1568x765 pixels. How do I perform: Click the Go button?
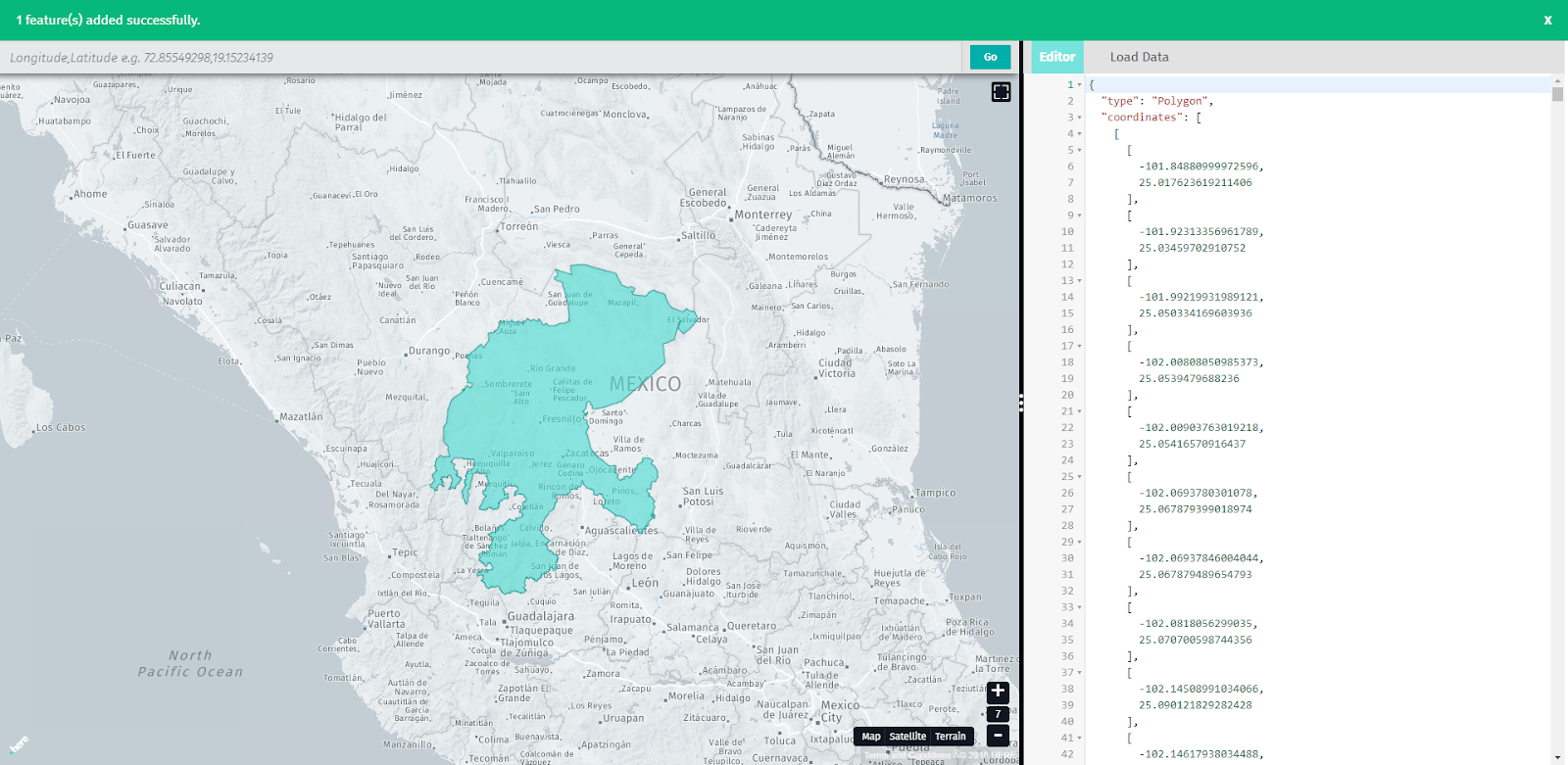[x=990, y=57]
